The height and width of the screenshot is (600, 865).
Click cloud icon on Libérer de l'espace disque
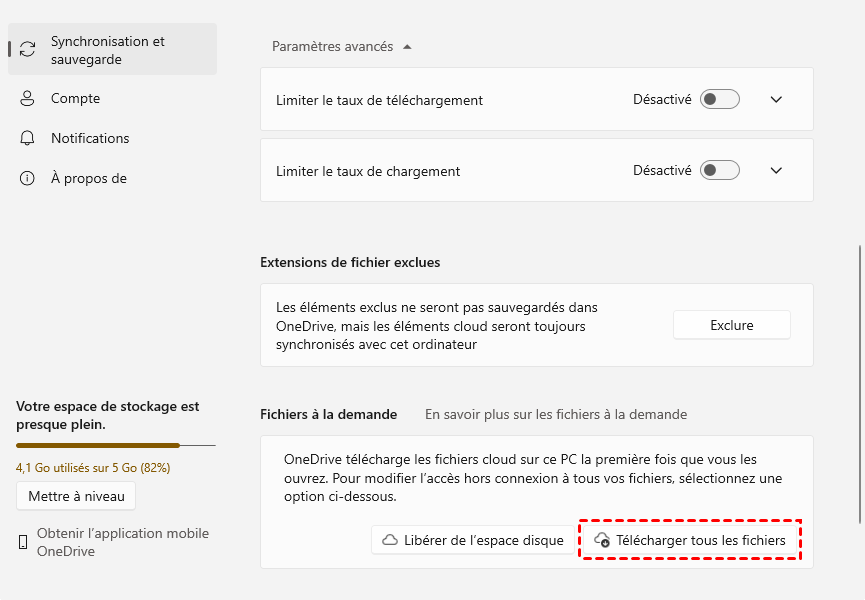(390, 540)
